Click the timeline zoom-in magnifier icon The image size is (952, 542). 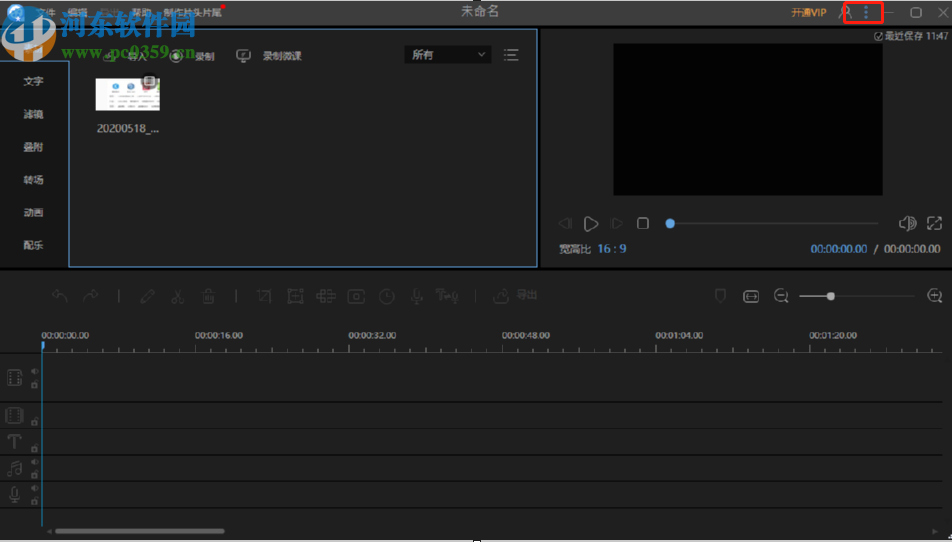935,296
